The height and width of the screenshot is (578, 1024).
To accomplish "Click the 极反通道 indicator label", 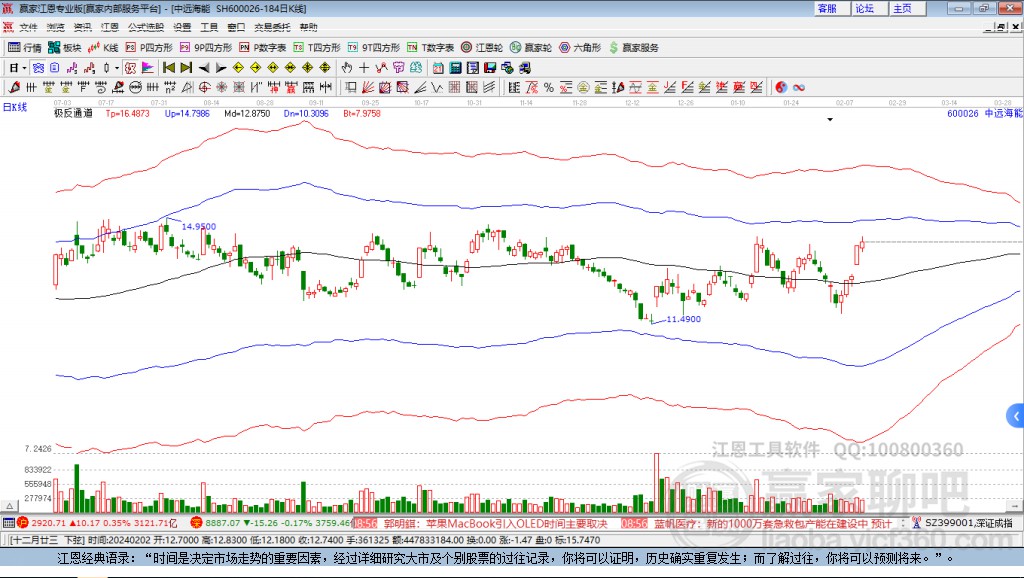I will point(72,114).
